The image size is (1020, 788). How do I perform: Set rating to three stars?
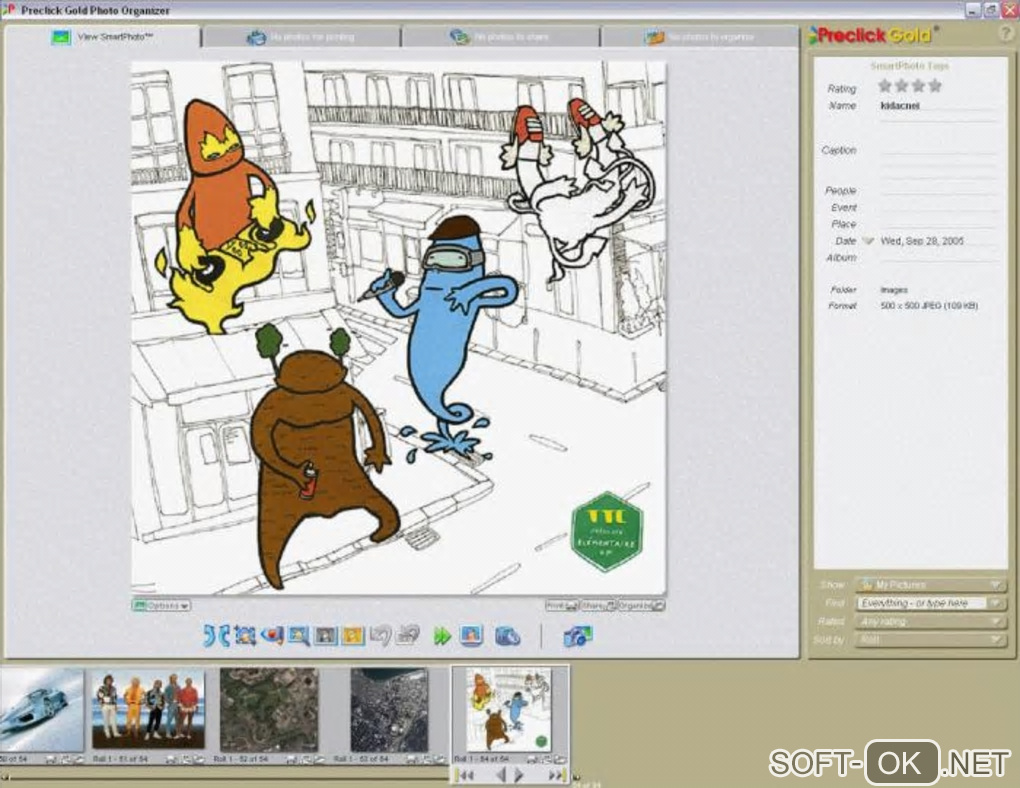click(919, 85)
